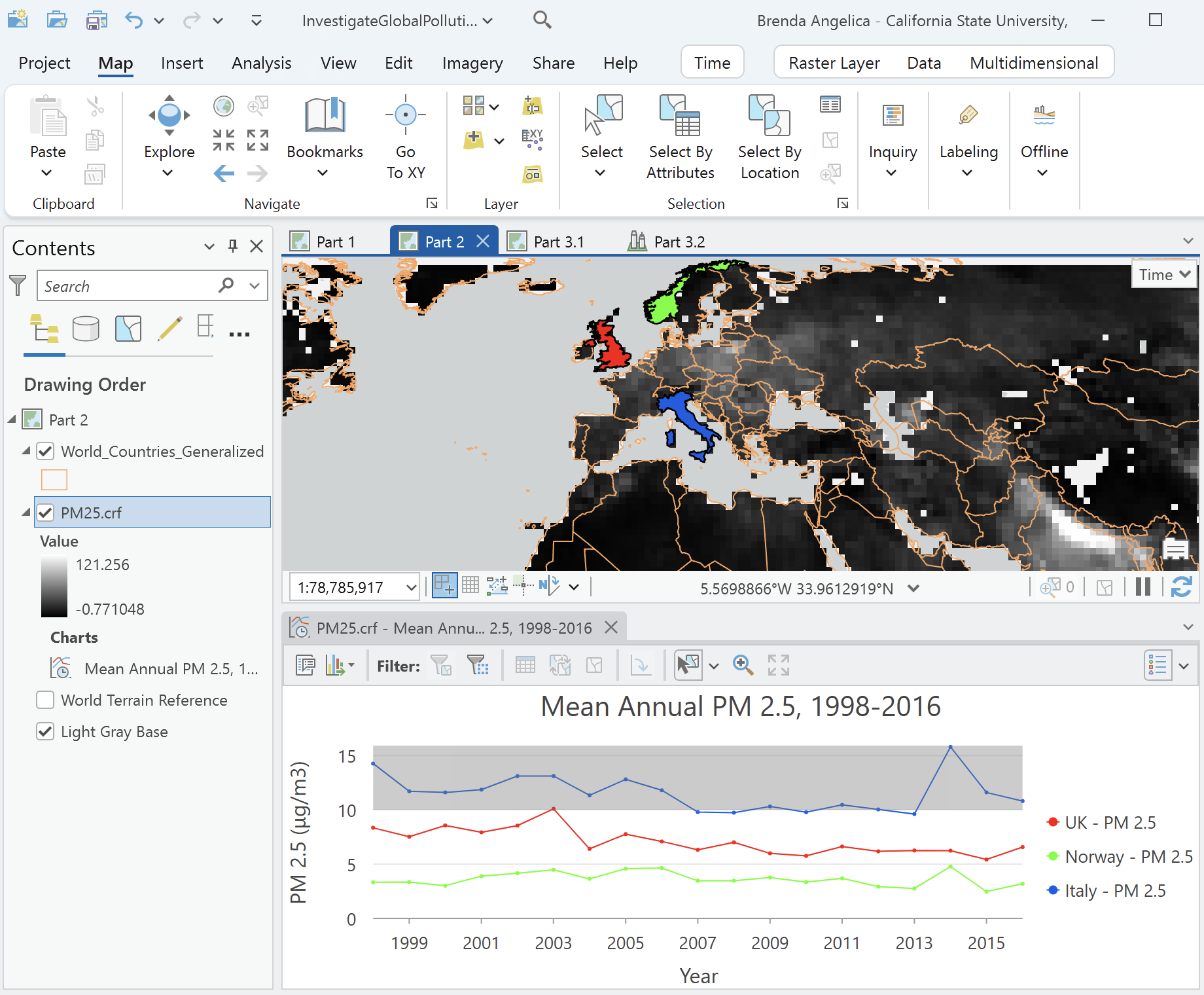The image size is (1204, 995).
Task: Switch Contents to List By Editing pencil
Action: tap(170, 329)
